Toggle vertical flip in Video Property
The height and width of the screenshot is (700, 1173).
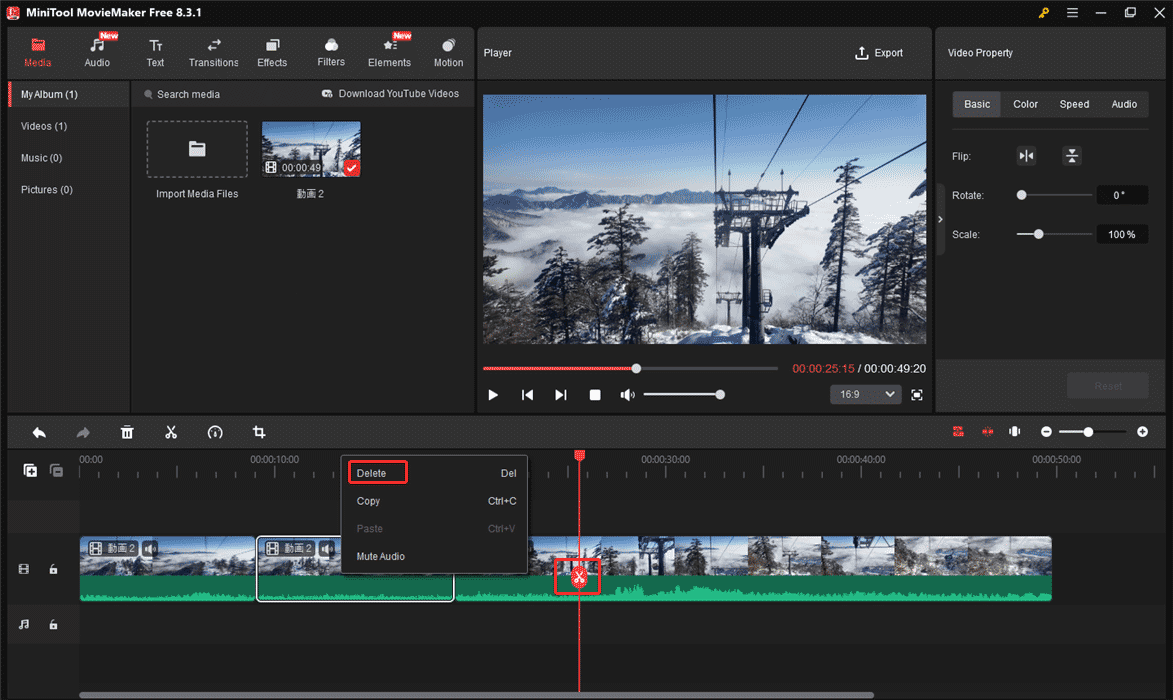pos(1072,156)
